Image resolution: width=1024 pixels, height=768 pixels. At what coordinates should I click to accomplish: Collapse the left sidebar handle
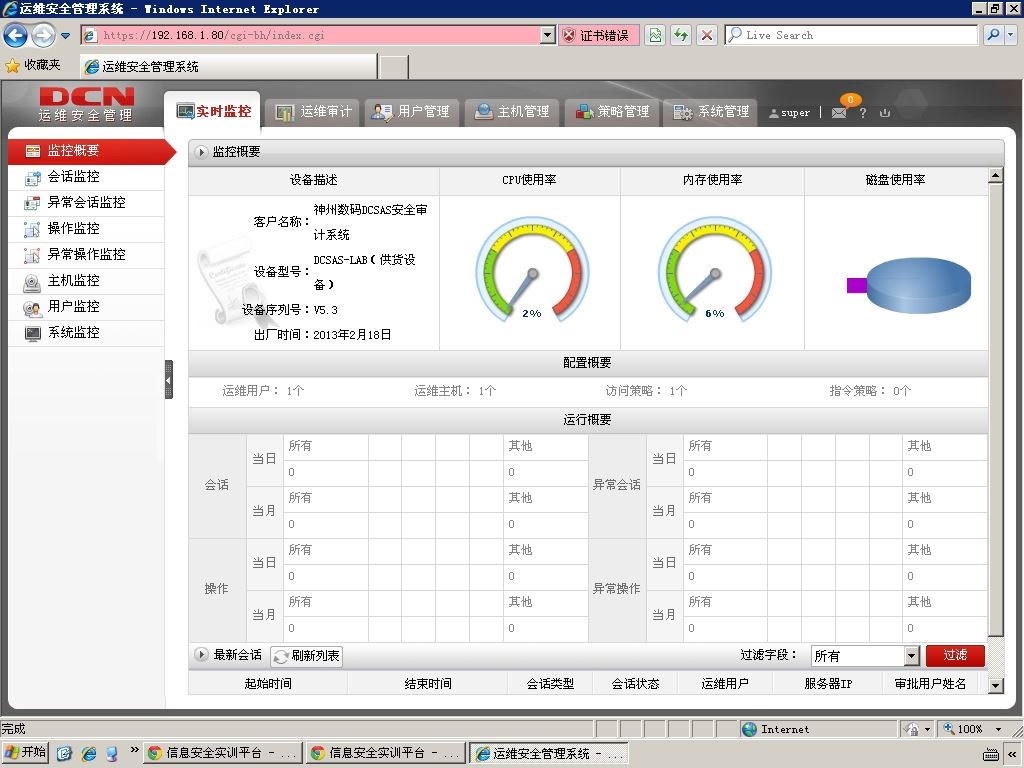pyautogui.click(x=168, y=379)
